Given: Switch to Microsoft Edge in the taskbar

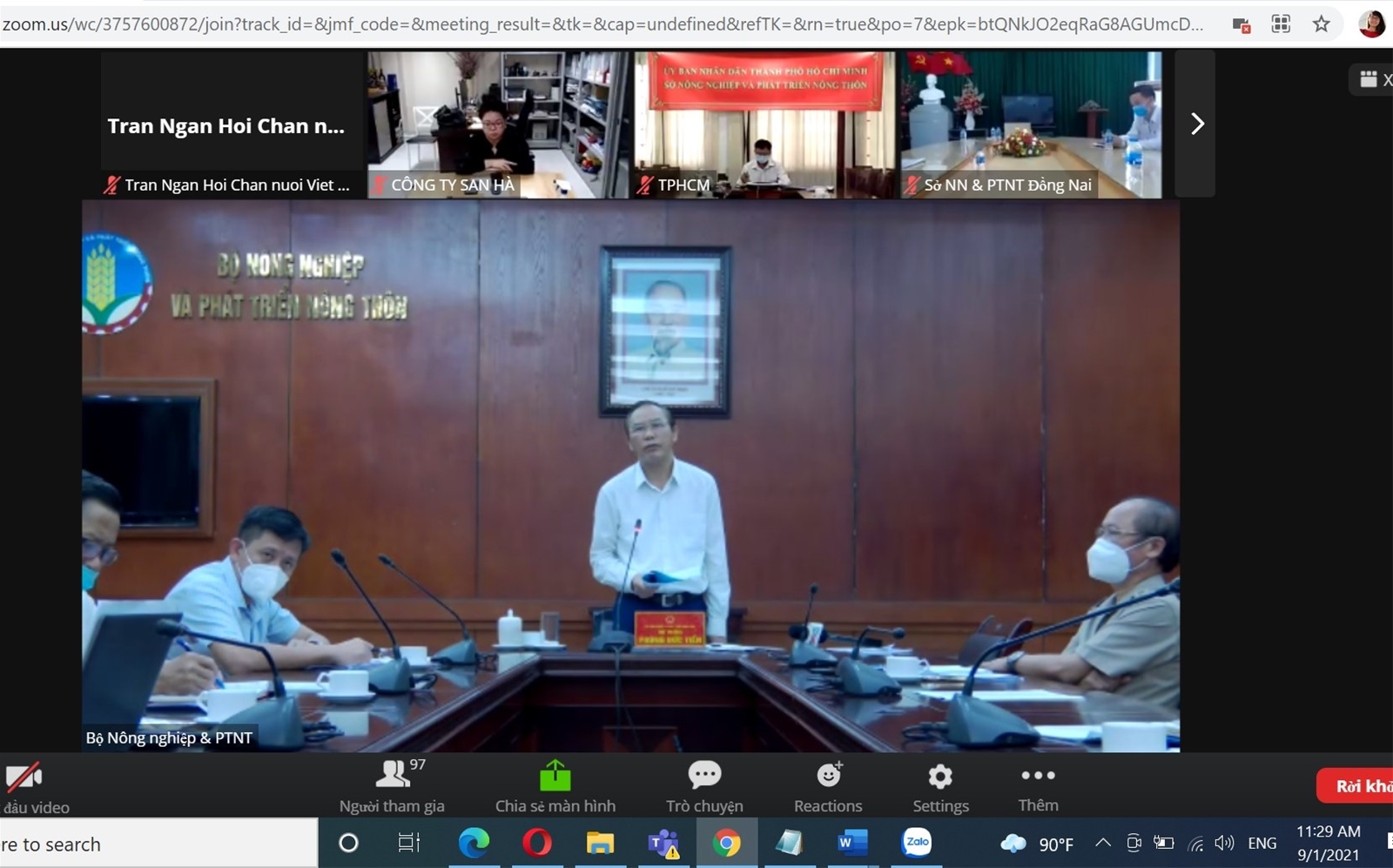Looking at the screenshot, I should pyautogui.click(x=474, y=843).
